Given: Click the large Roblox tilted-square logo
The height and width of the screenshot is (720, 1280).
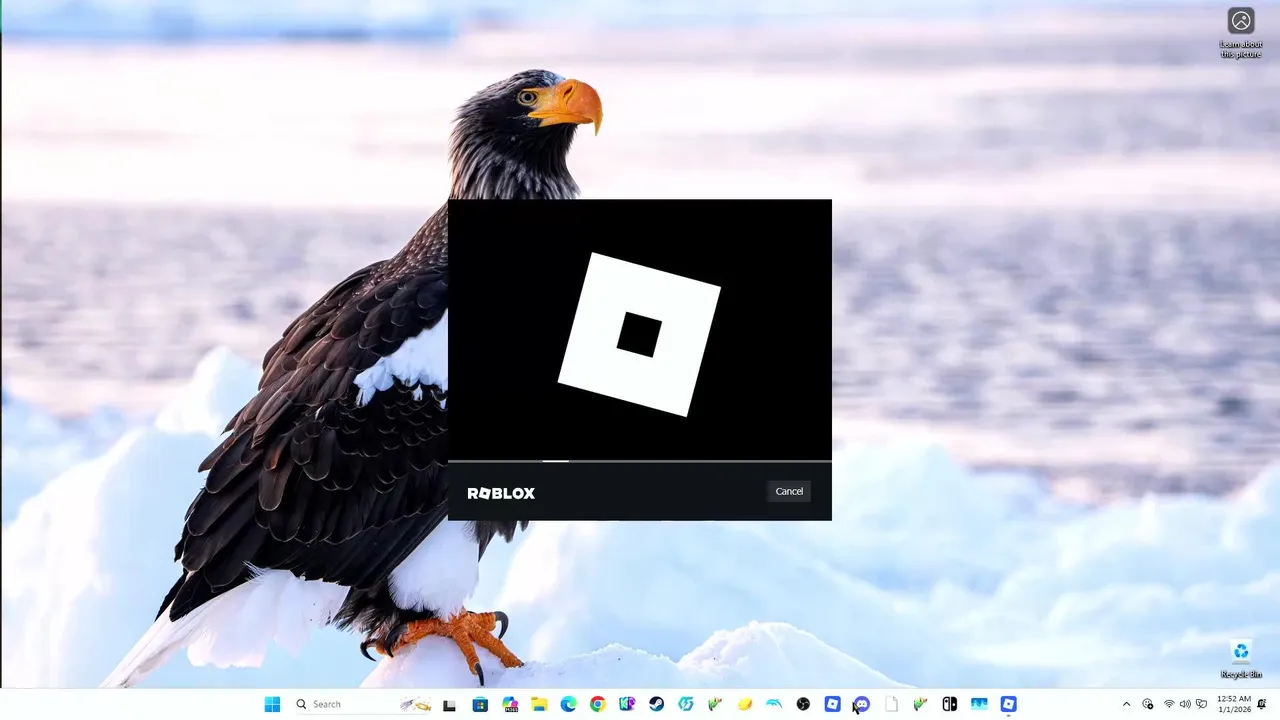Looking at the screenshot, I should [x=639, y=334].
